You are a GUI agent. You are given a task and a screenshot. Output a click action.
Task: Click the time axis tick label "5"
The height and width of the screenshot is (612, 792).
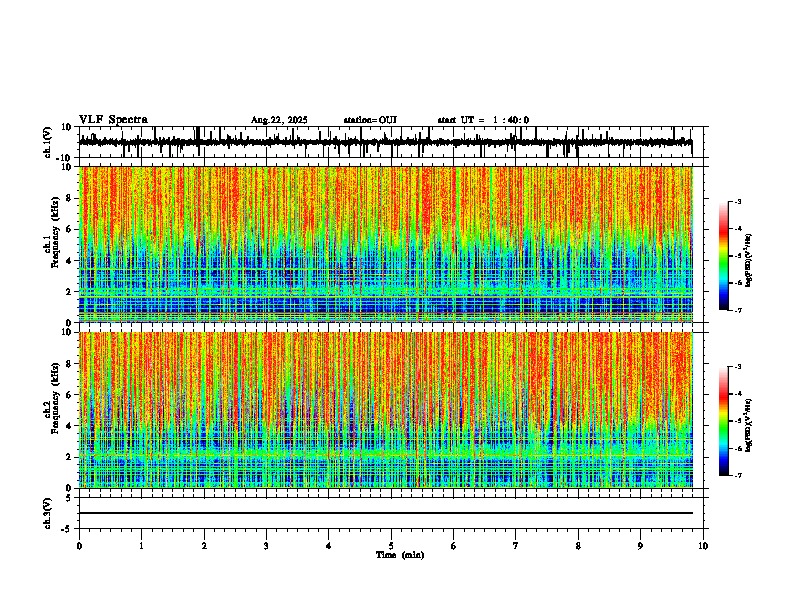(x=391, y=546)
